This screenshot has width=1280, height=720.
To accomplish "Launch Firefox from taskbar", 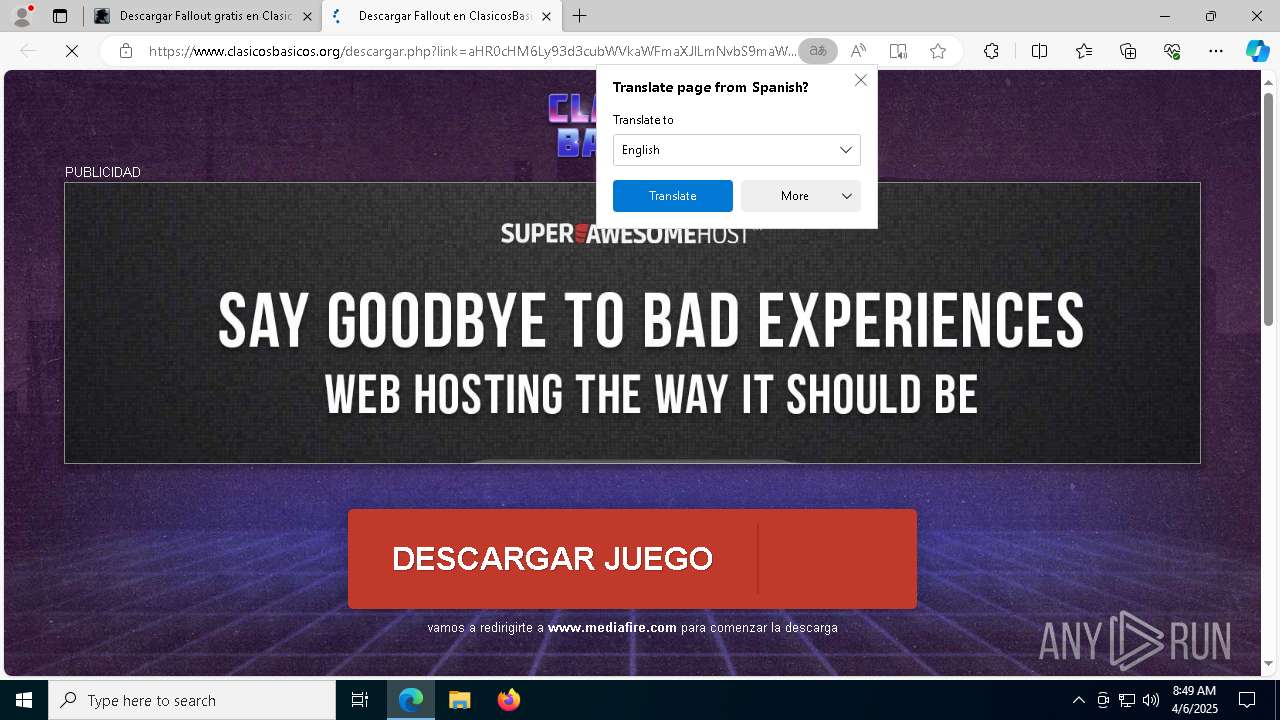I will [508, 700].
